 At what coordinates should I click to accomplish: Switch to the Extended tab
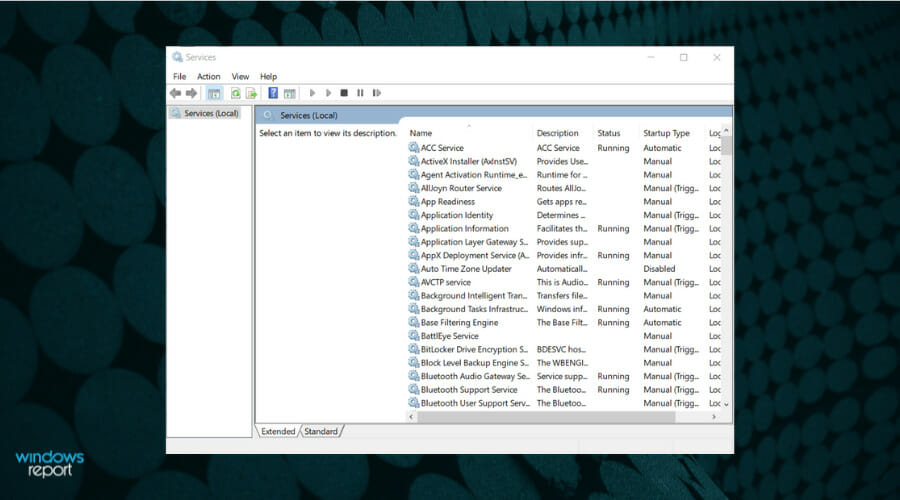[x=278, y=431]
